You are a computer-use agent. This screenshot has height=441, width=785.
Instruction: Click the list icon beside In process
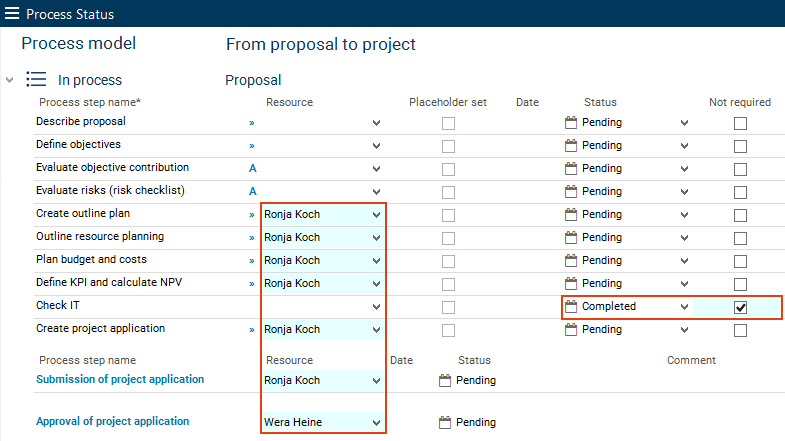[x=36, y=80]
